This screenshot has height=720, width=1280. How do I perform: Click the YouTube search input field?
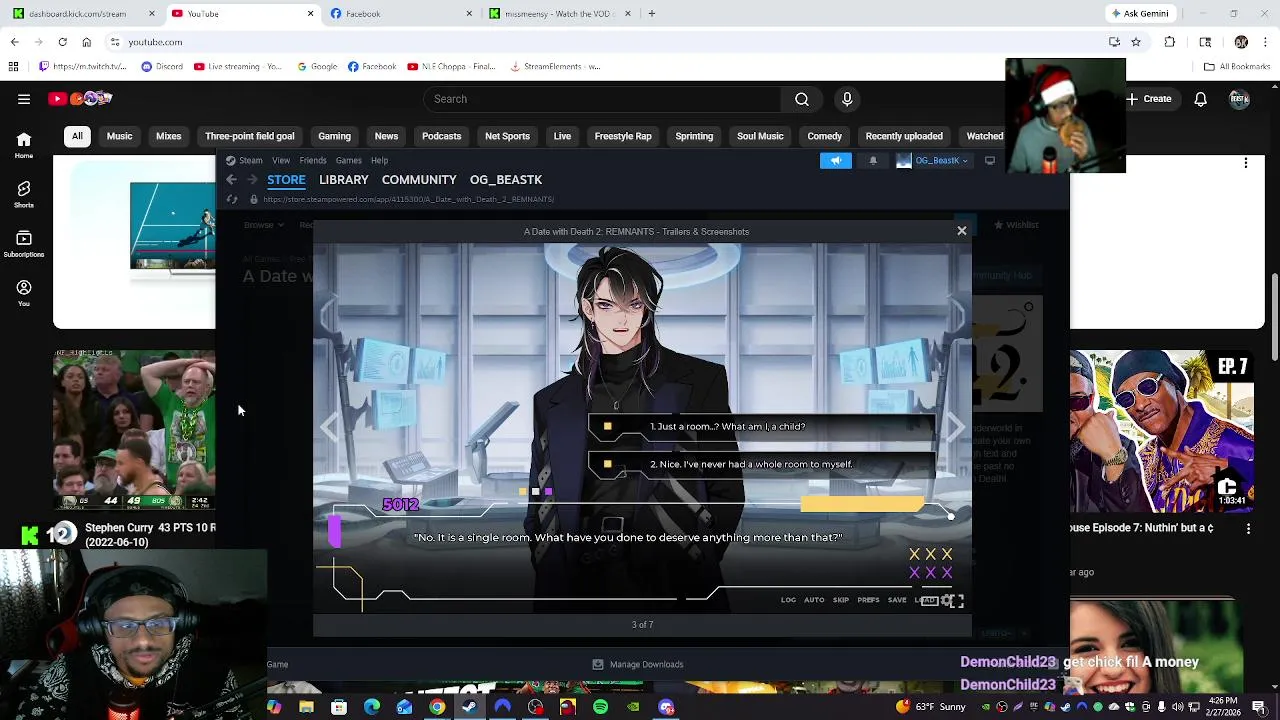pyautogui.click(x=602, y=99)
